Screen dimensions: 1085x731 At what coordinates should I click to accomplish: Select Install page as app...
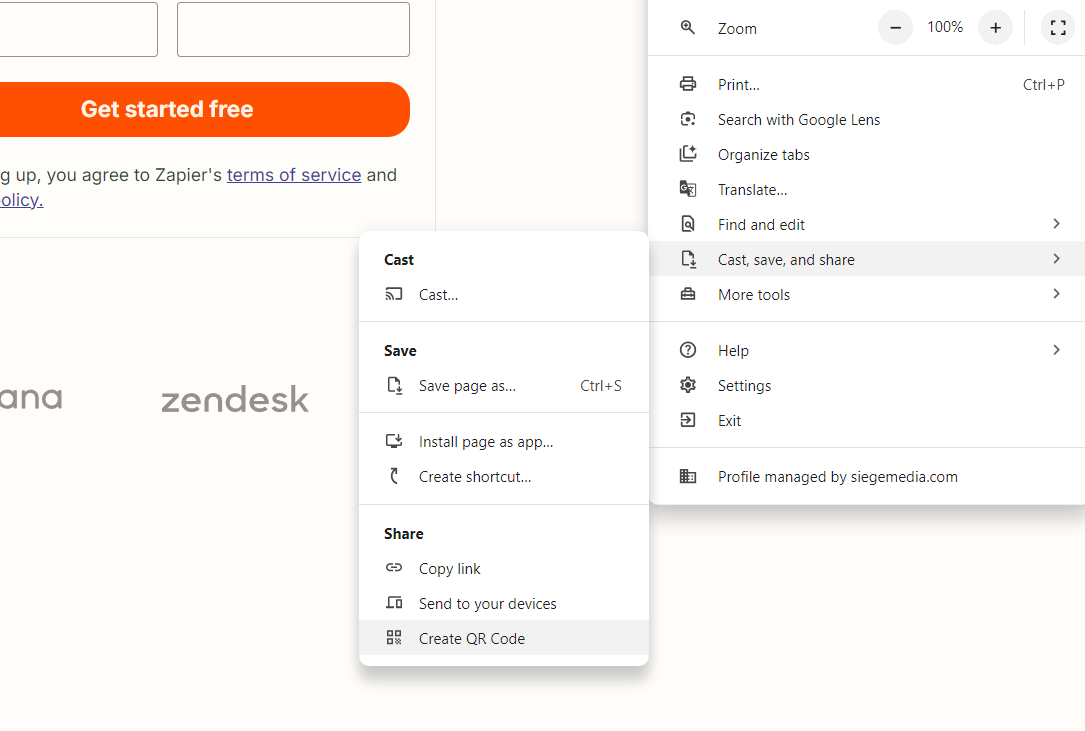[504, 442]
